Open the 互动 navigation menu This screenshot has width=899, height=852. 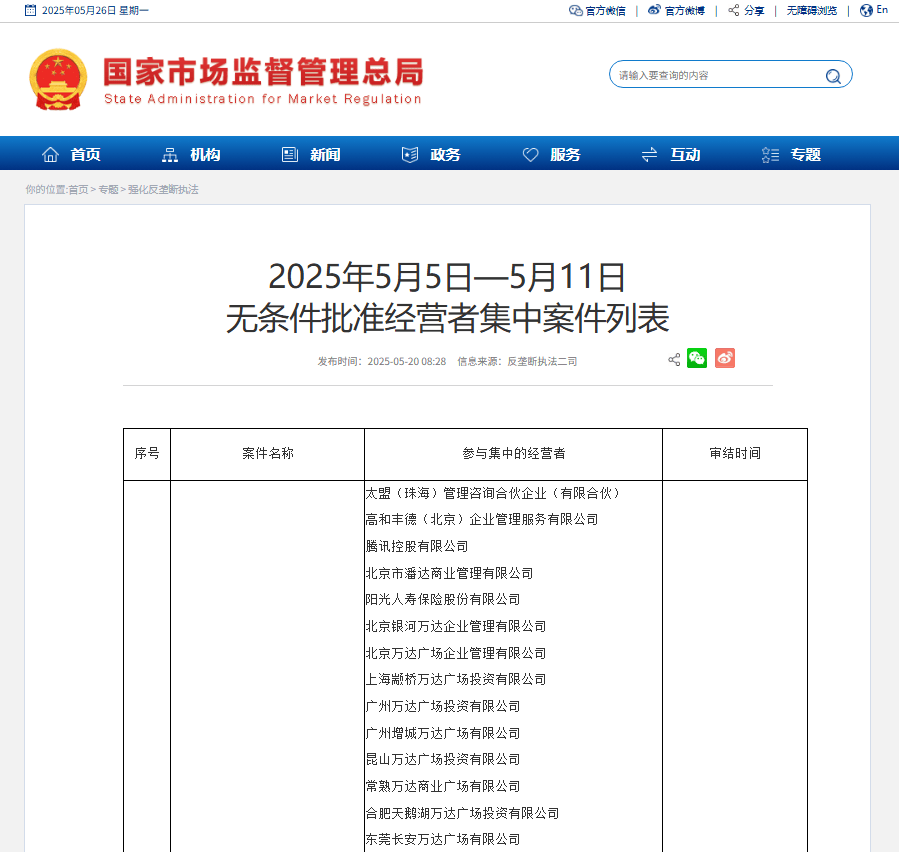[671, 154]
